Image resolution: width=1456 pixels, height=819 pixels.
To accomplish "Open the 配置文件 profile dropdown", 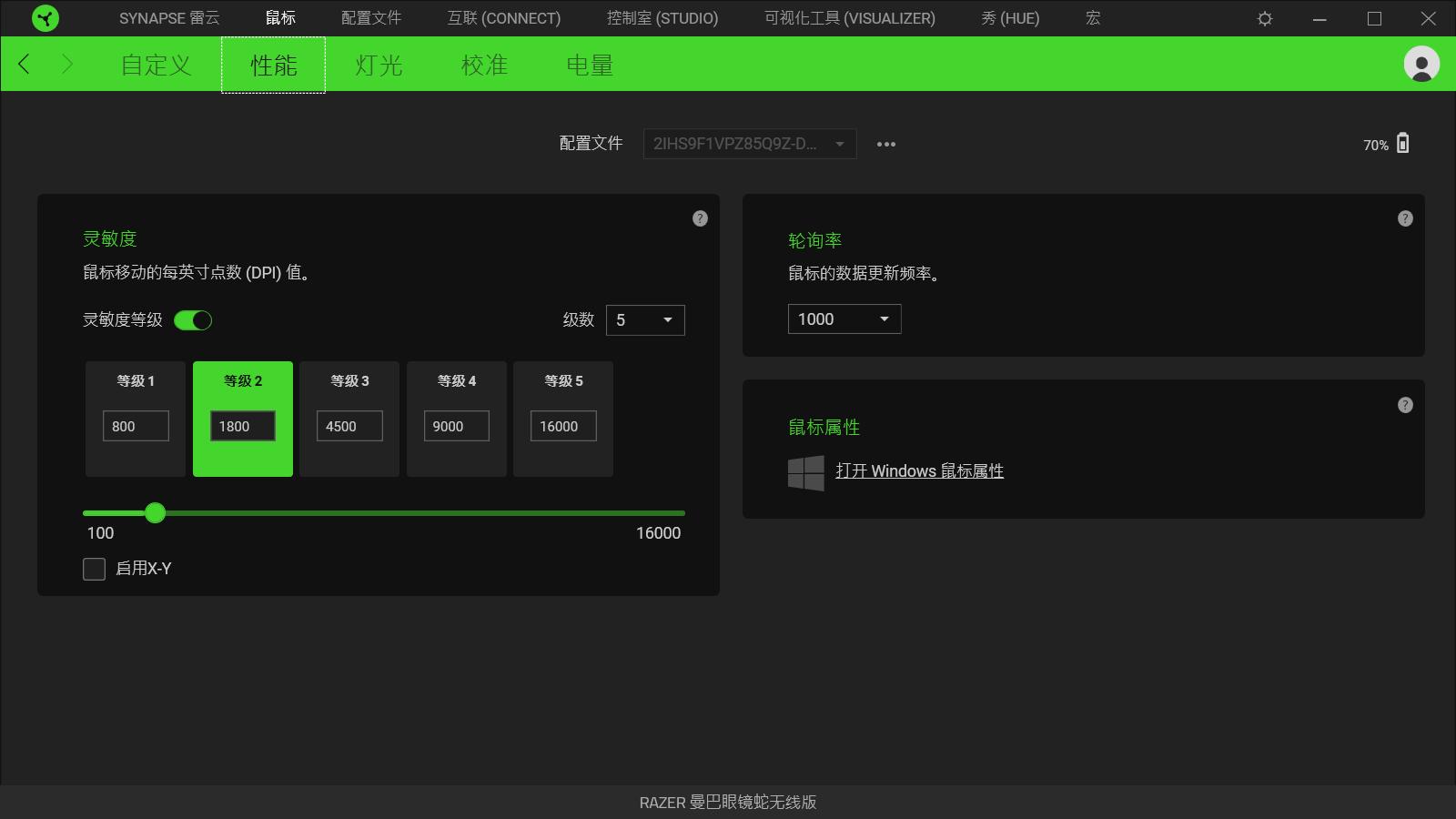I will [x=748, y=144].
